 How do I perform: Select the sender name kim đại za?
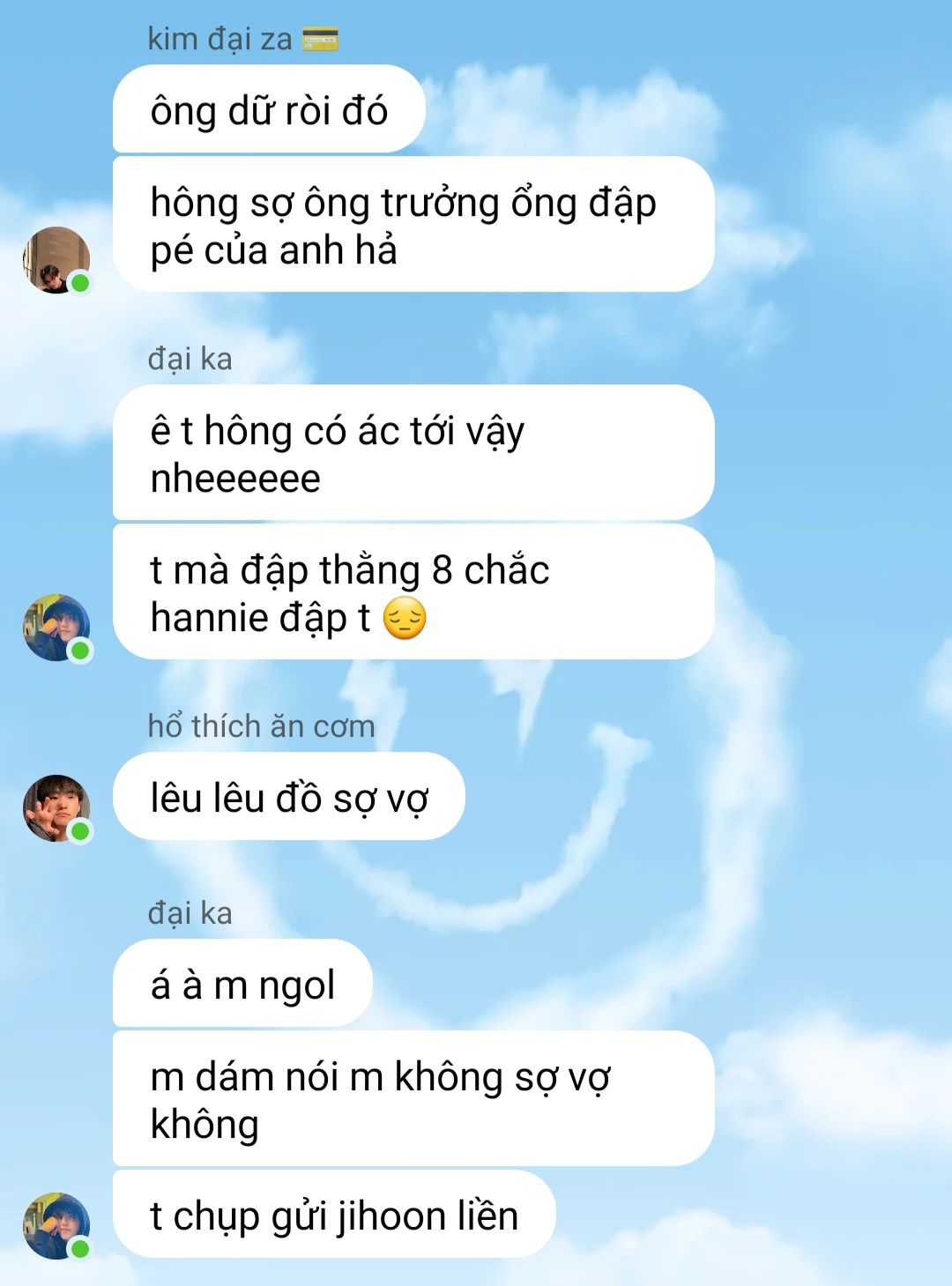pyautogui.click(x=219, y=39)
